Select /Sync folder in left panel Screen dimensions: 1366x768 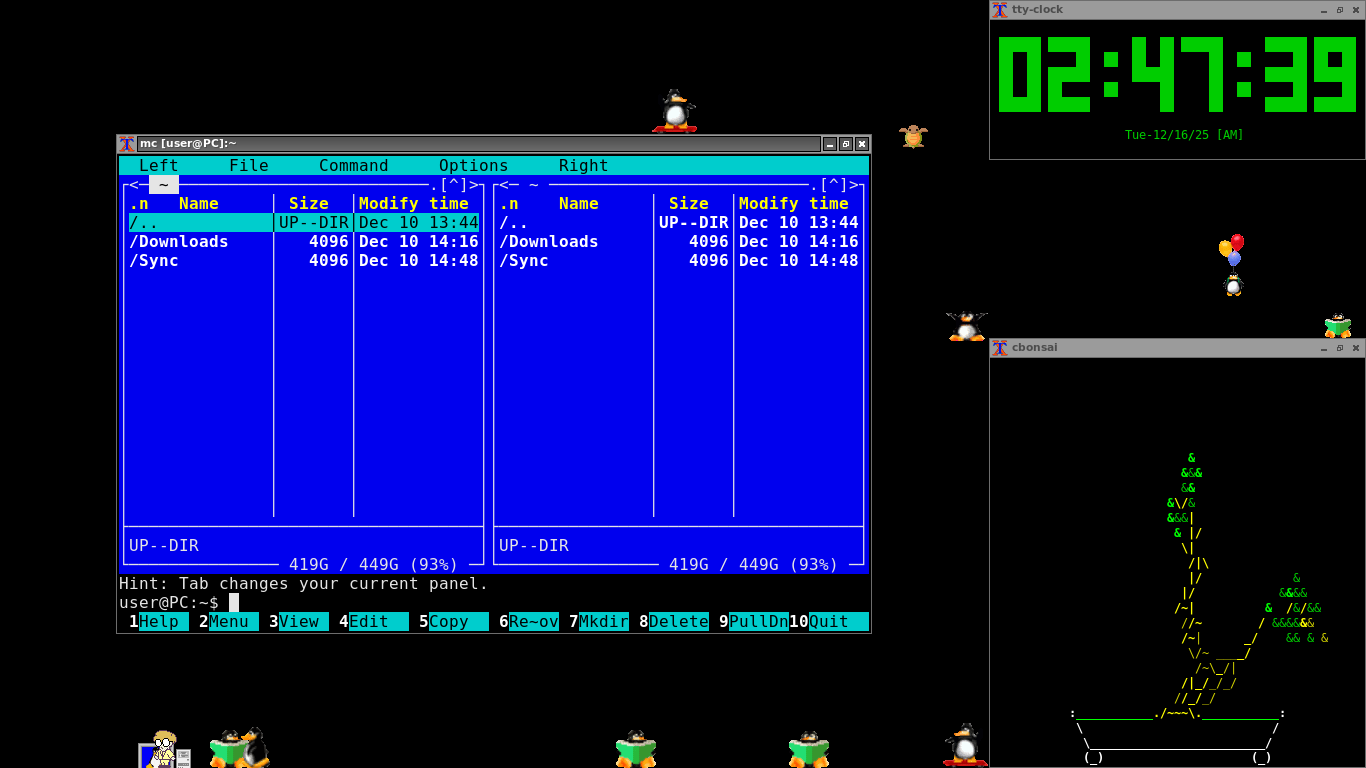[x=304, y=261]
